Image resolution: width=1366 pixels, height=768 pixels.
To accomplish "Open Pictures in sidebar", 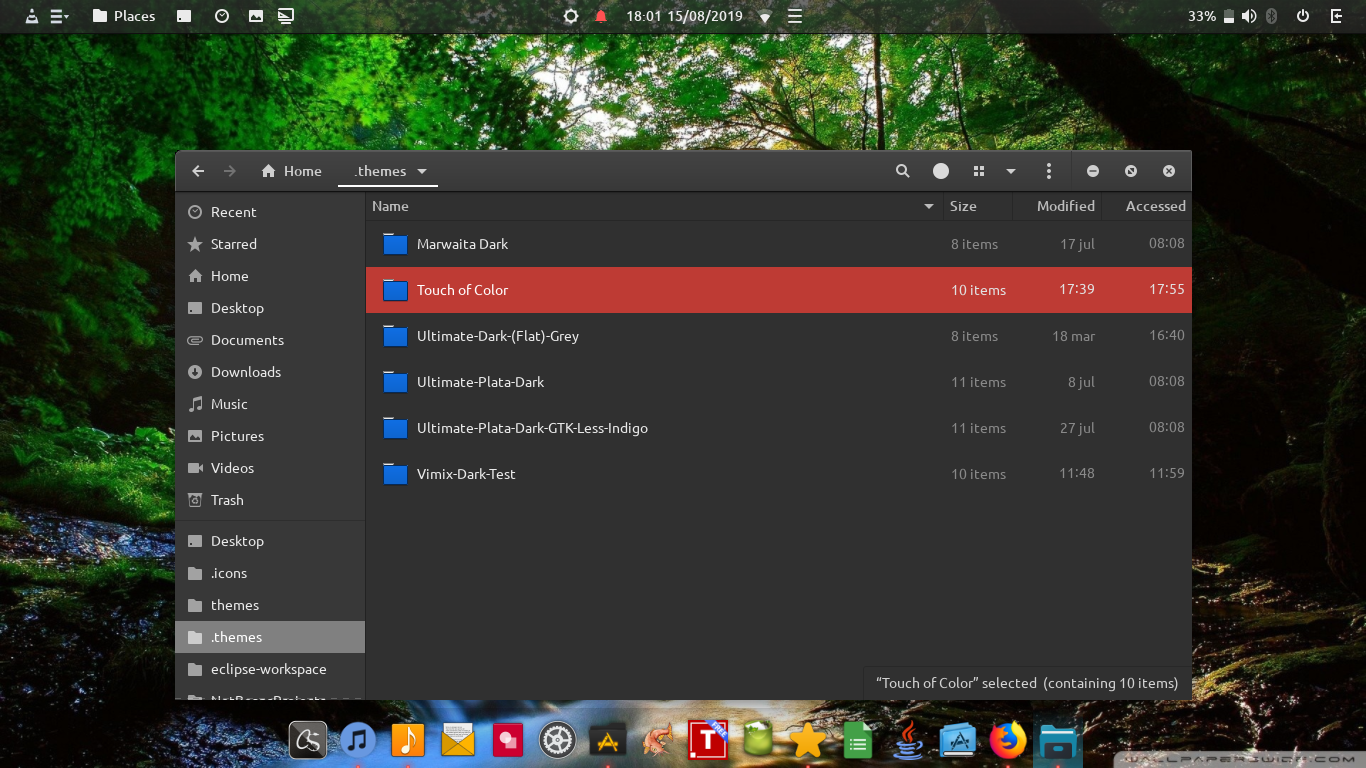I will point(270,436).
